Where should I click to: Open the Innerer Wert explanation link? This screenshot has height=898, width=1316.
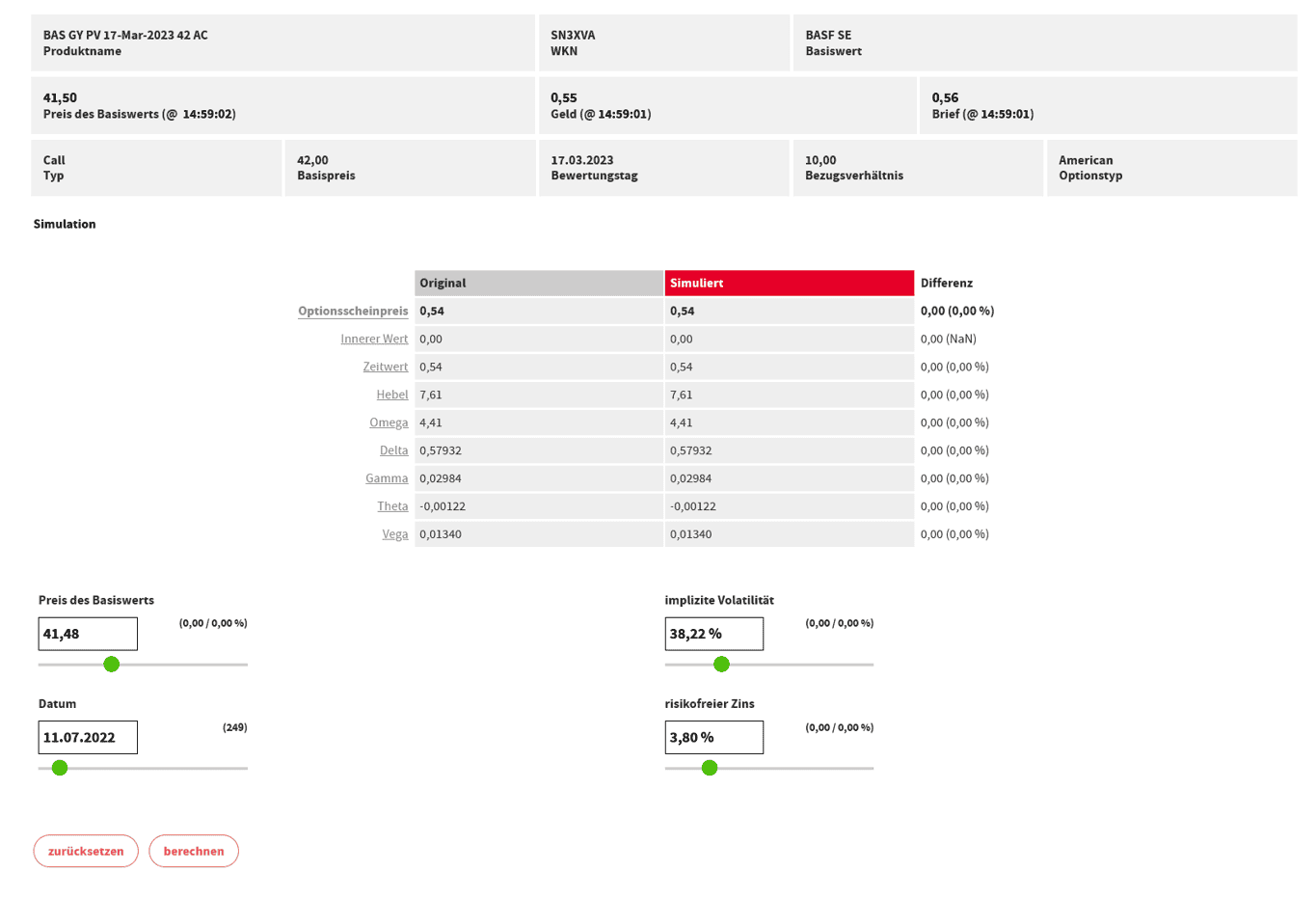point(374,339)
